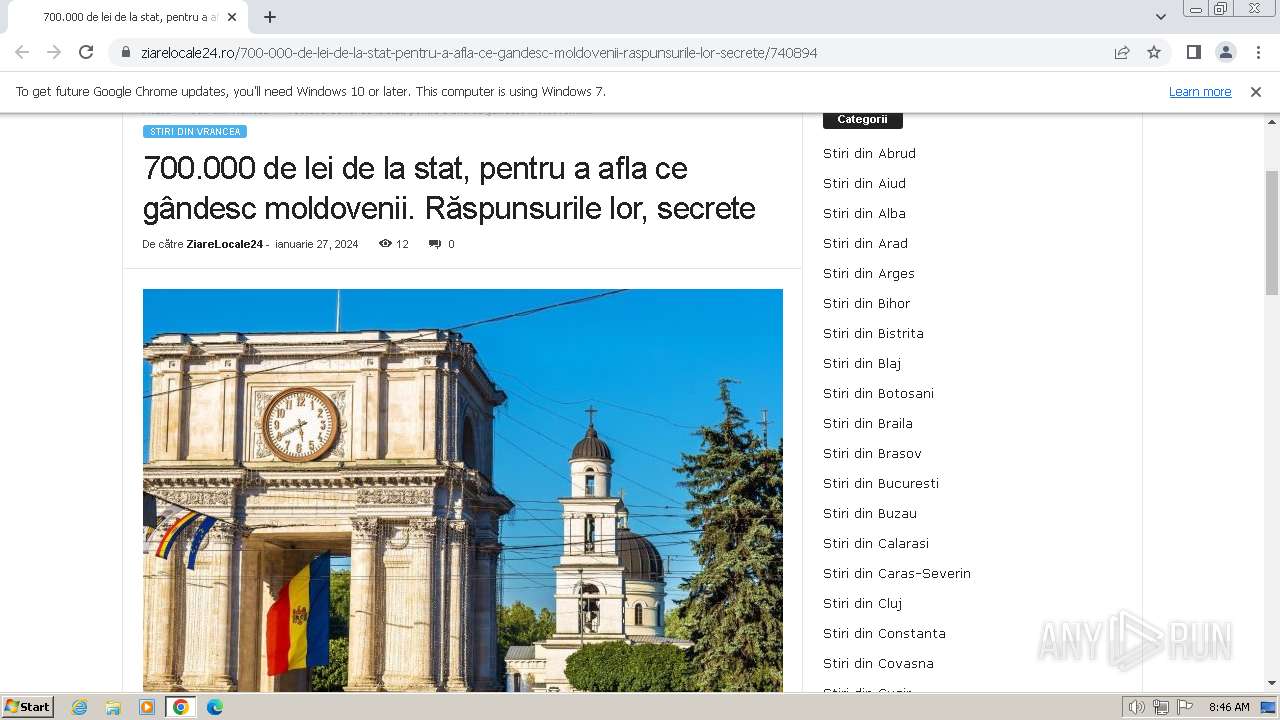Click the article headline text
The image size is (1280, 720).
pyautogui.click(x=449, y=188)
